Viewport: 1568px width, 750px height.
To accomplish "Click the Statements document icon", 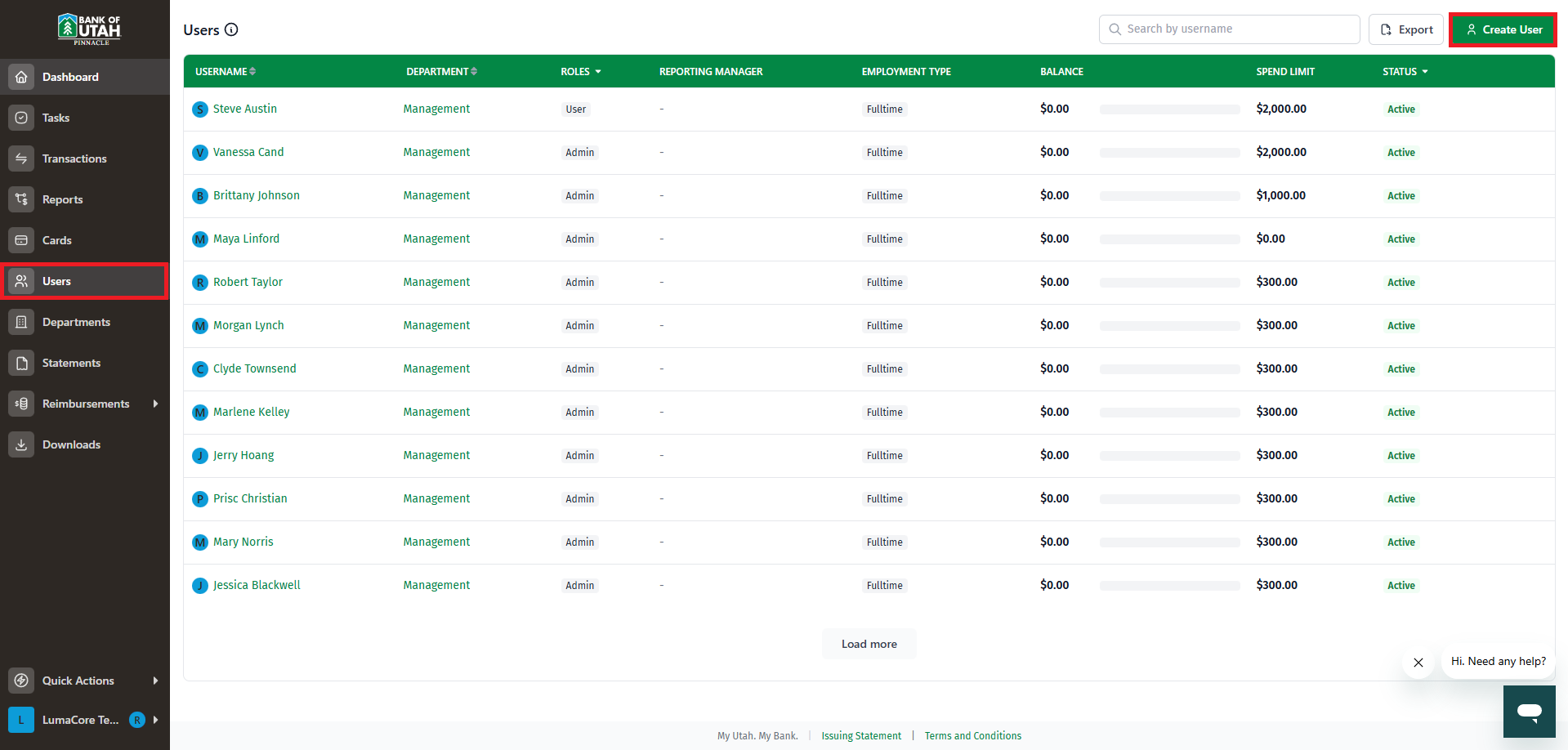I will point(21,363).
